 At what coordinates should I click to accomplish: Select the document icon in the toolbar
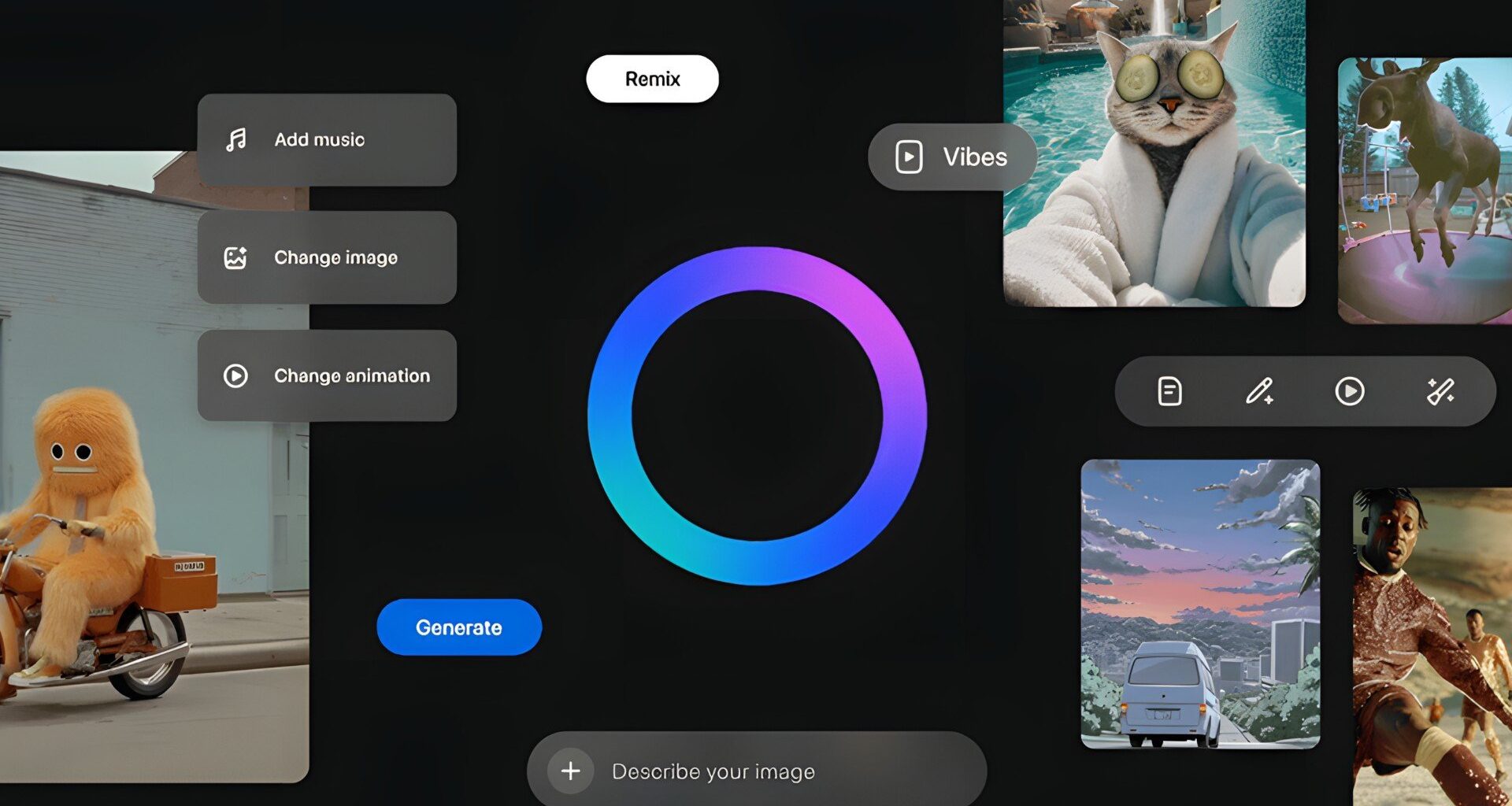coord(1169,391)
